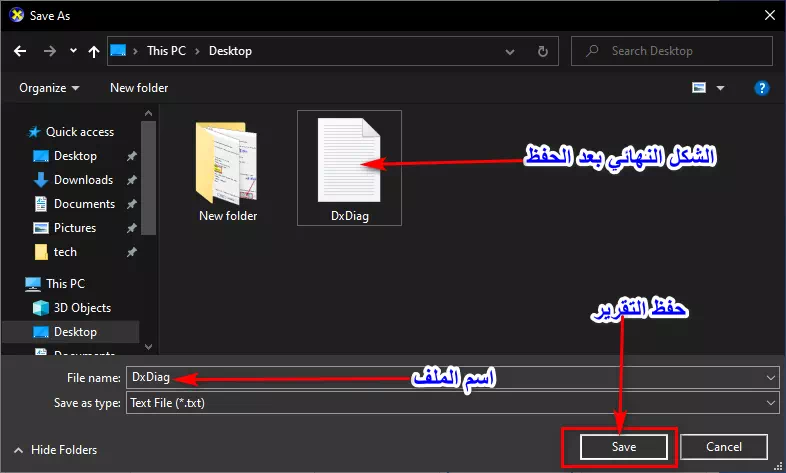Image resolution: width=786 pixels, height=473 pixels.
Task: Click the Back navigation arrow
Action: coord(21,50)
